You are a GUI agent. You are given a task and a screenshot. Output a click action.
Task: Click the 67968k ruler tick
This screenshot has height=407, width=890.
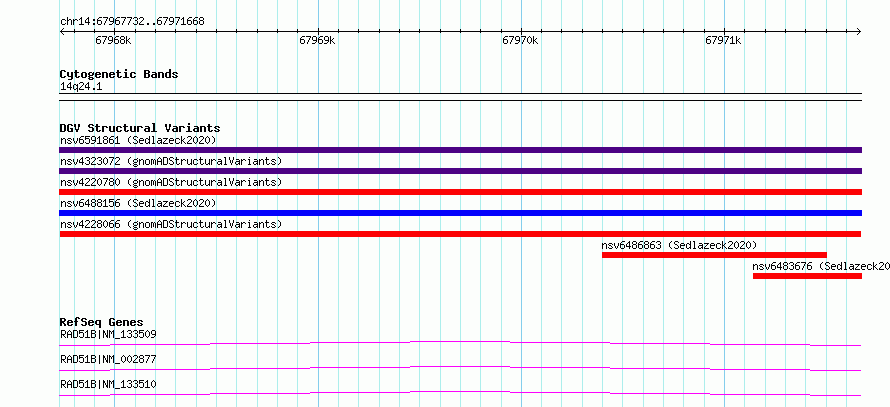click(x=114, y=40)
